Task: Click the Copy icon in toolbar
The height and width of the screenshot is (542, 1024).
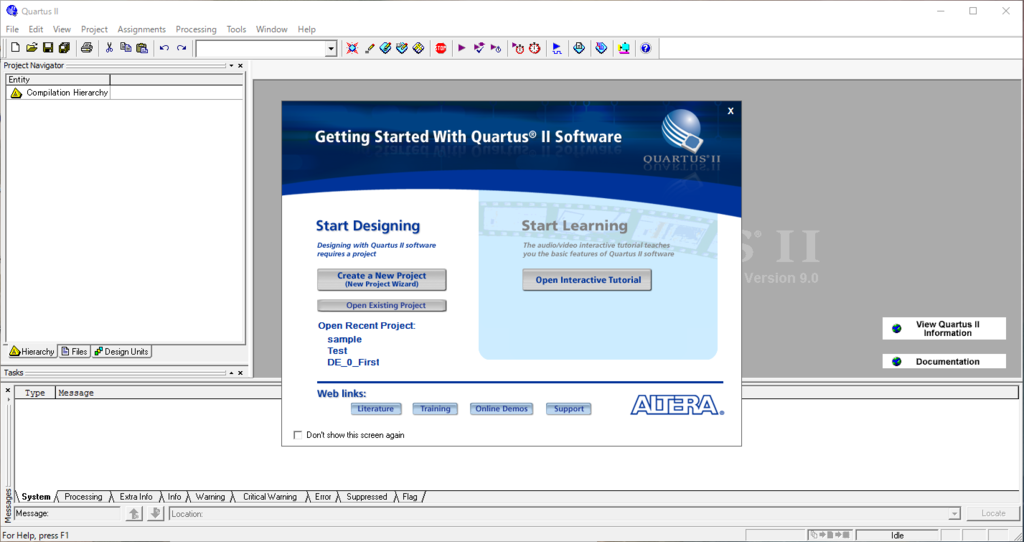Action: point(125,48)
